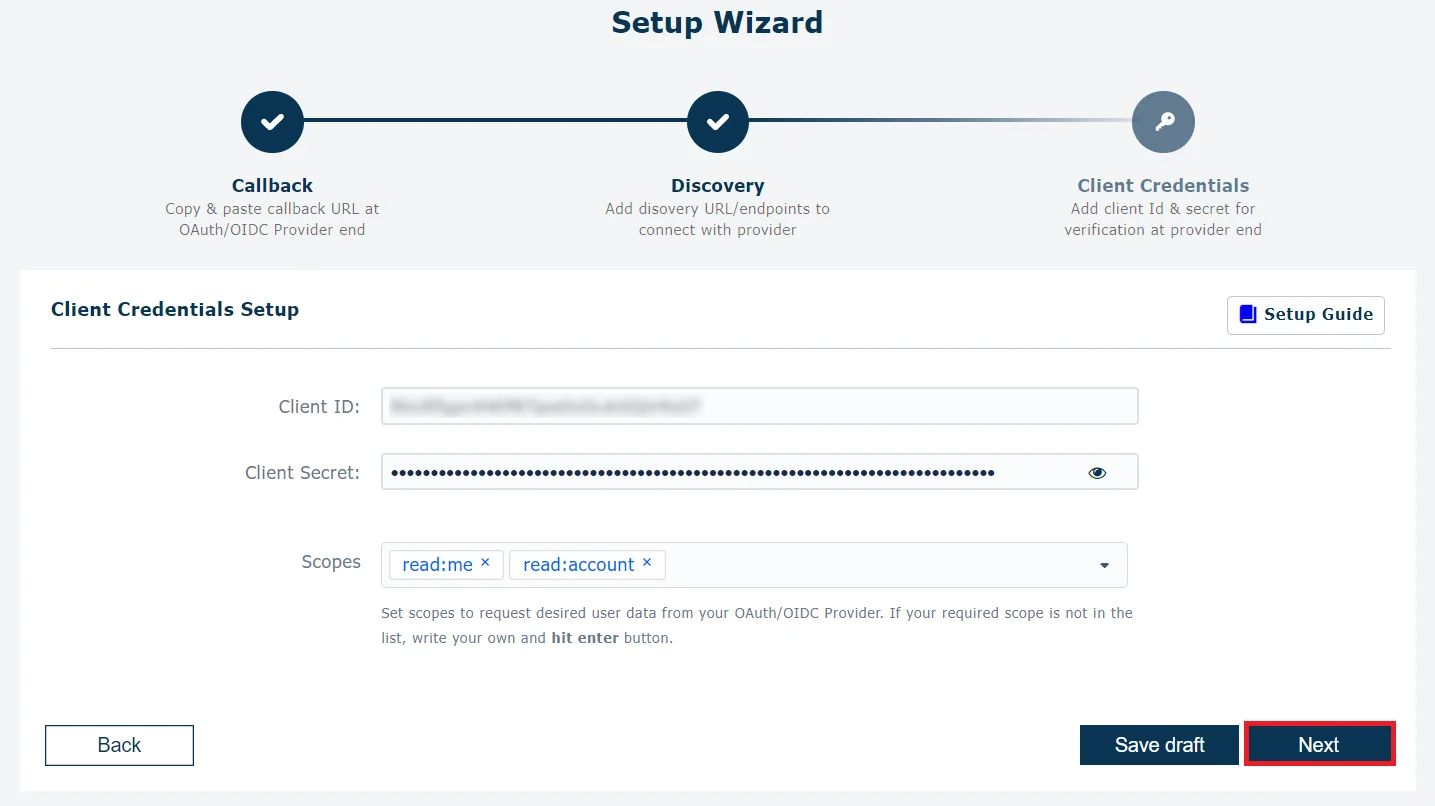Reveal the client secret with eye icon
Image resolution: width=1435 pixels, height=806 pixels.
[x=1097, y=472]
